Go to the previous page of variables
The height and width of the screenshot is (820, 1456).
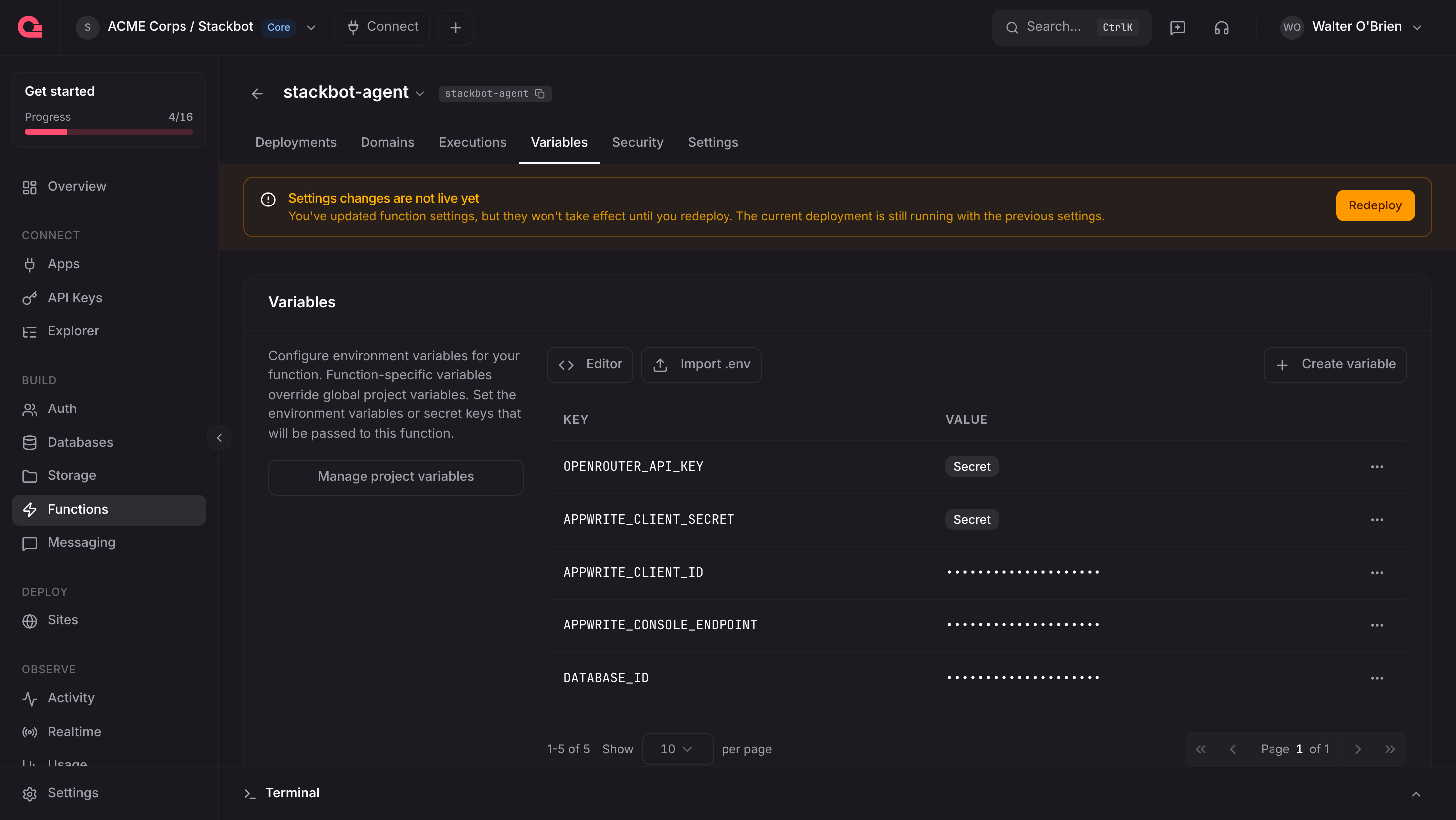[1233, 749]
